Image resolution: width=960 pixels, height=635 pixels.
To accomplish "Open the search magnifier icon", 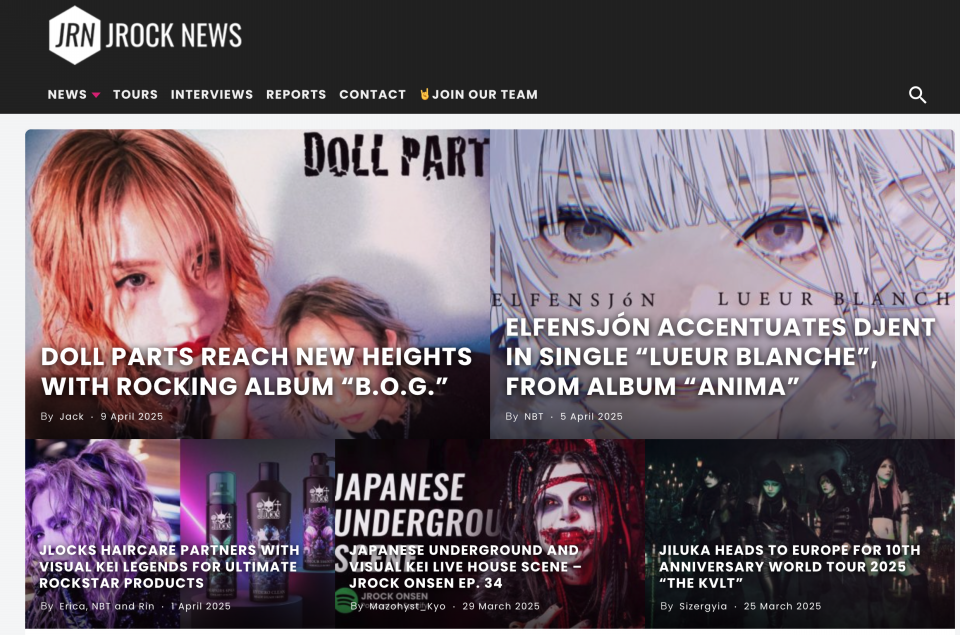I will pos(917,94).
